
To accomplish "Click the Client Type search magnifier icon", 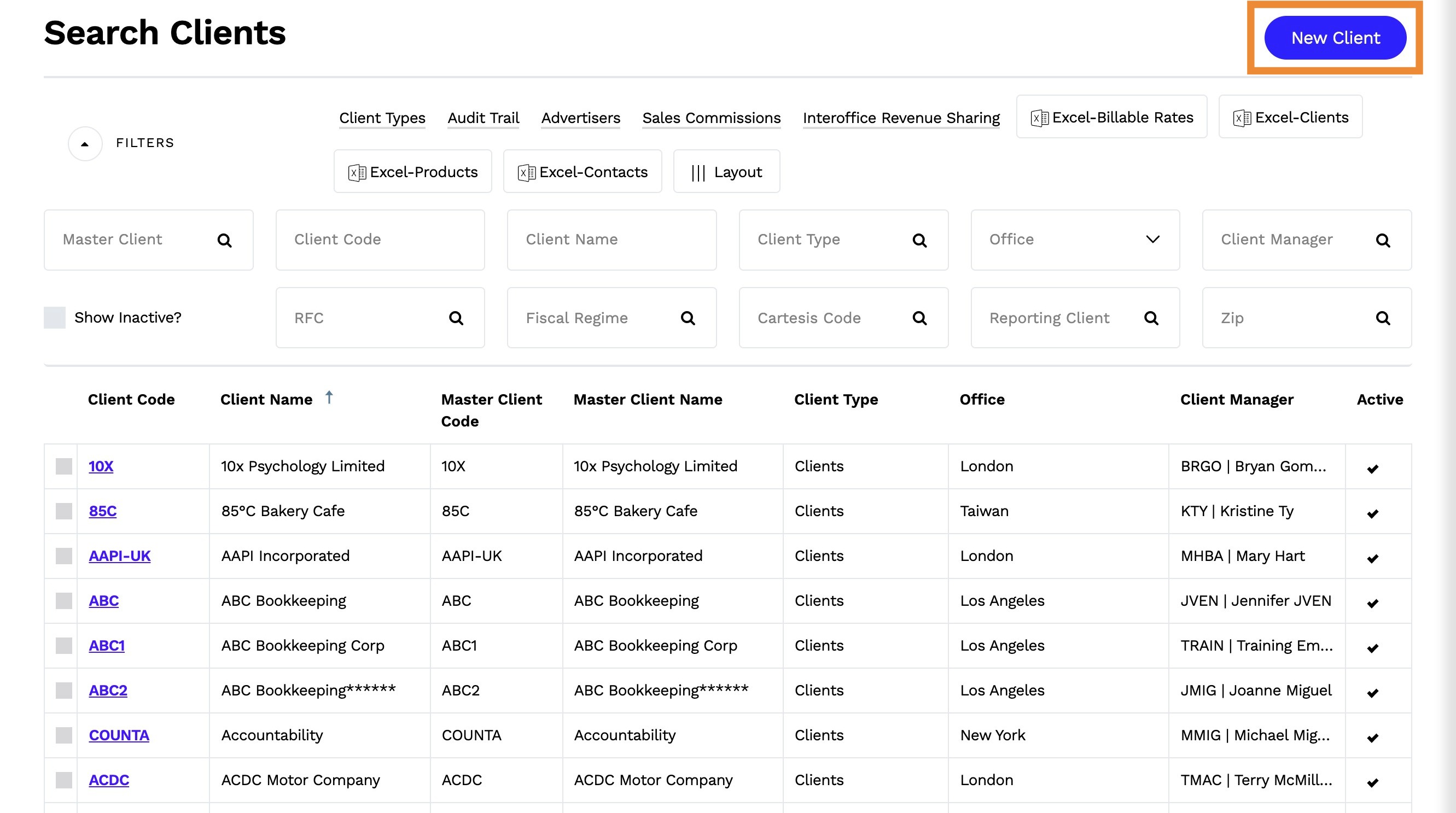I will click(x=919, y=241).
